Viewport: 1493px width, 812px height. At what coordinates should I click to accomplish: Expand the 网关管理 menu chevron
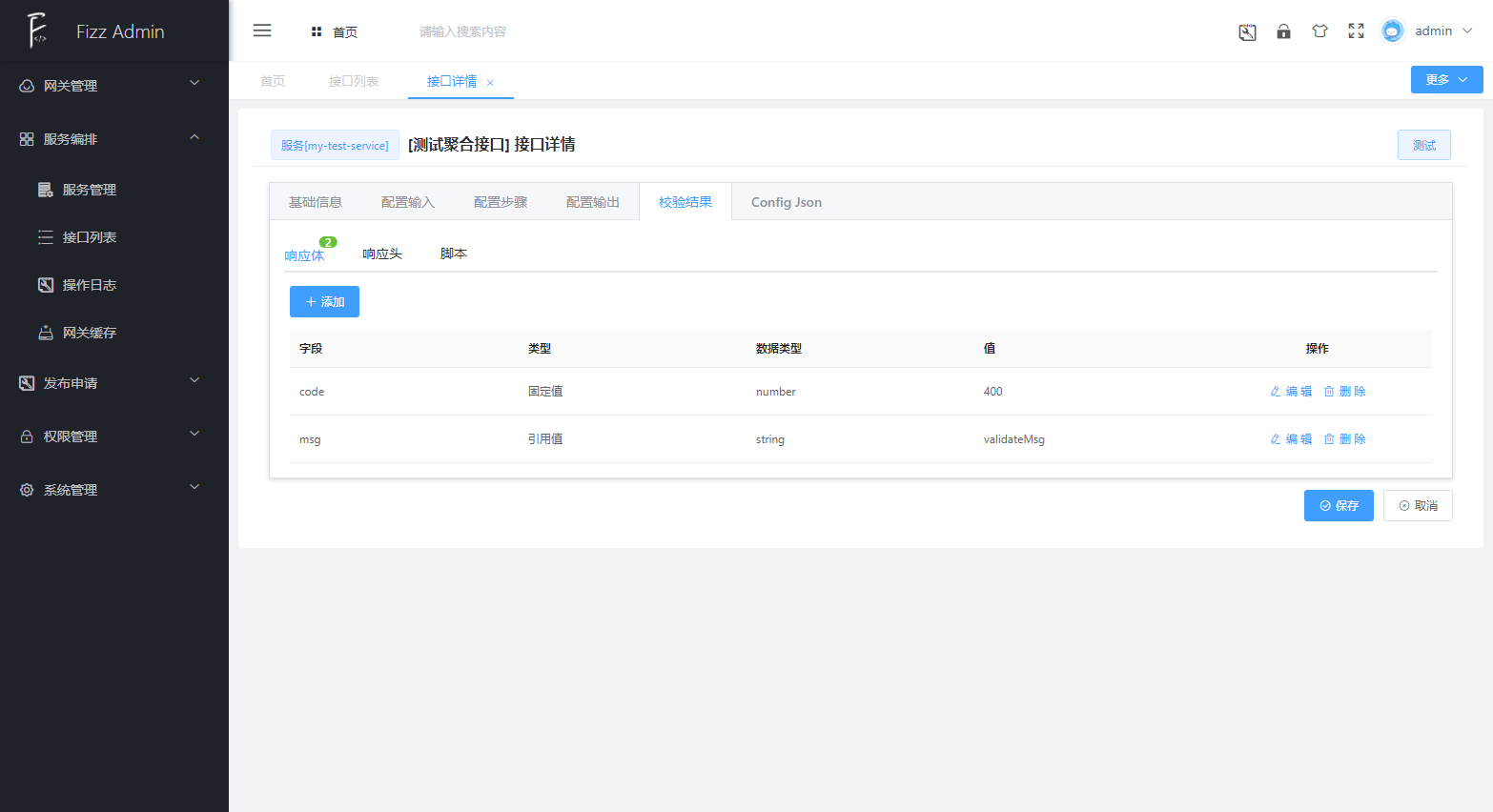coord(194,83)
